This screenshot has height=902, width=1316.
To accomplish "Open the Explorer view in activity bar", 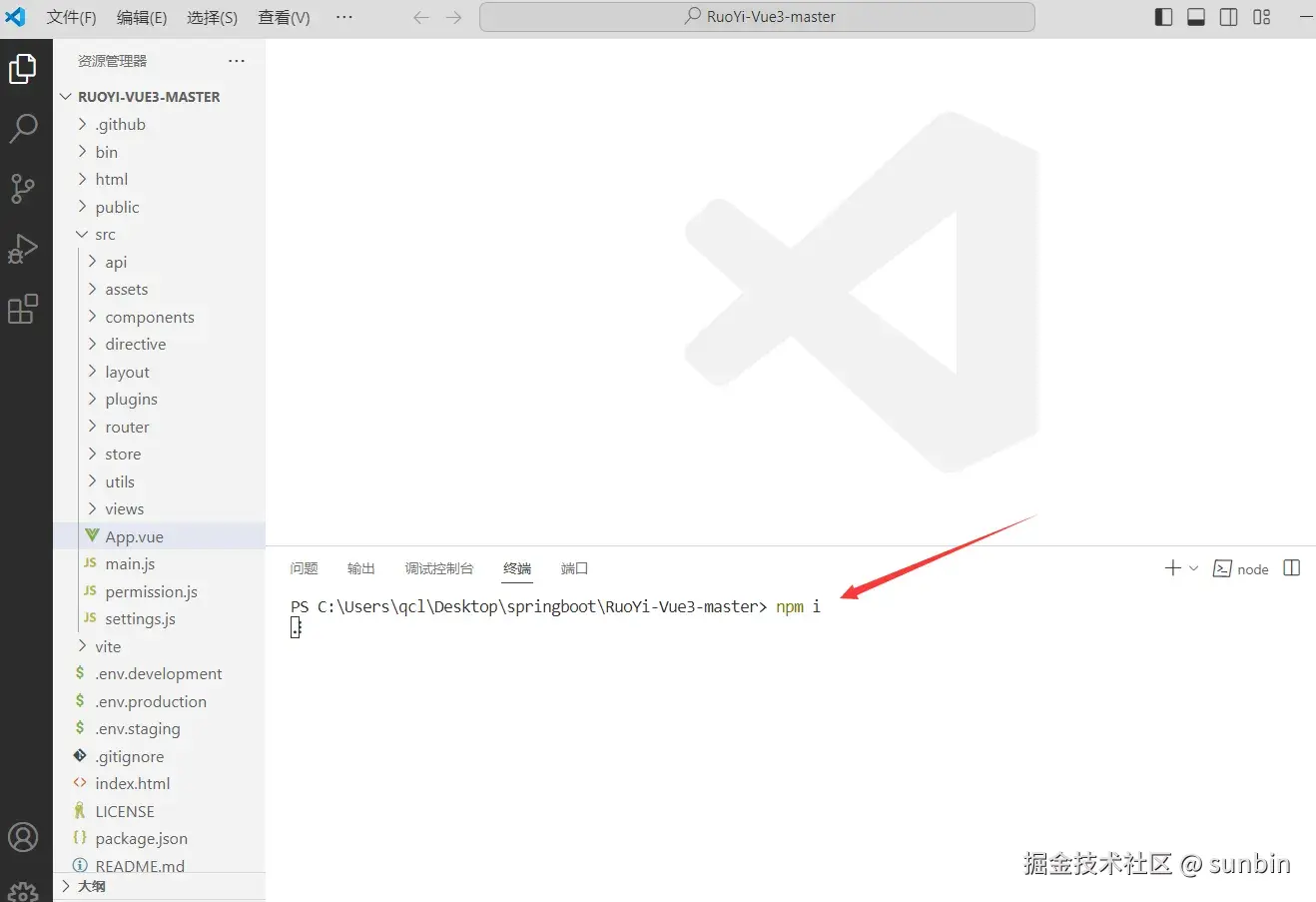I will click(23, 69).
